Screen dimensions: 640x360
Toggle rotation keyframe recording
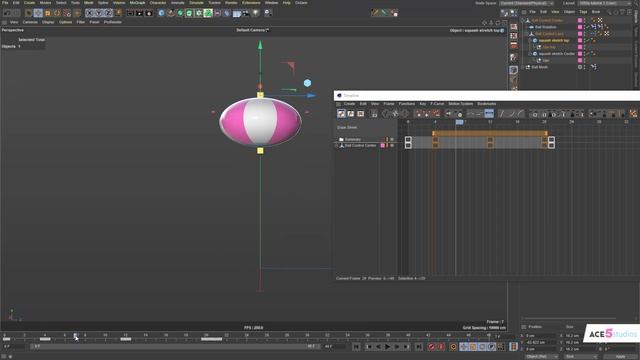coord(482,347)
